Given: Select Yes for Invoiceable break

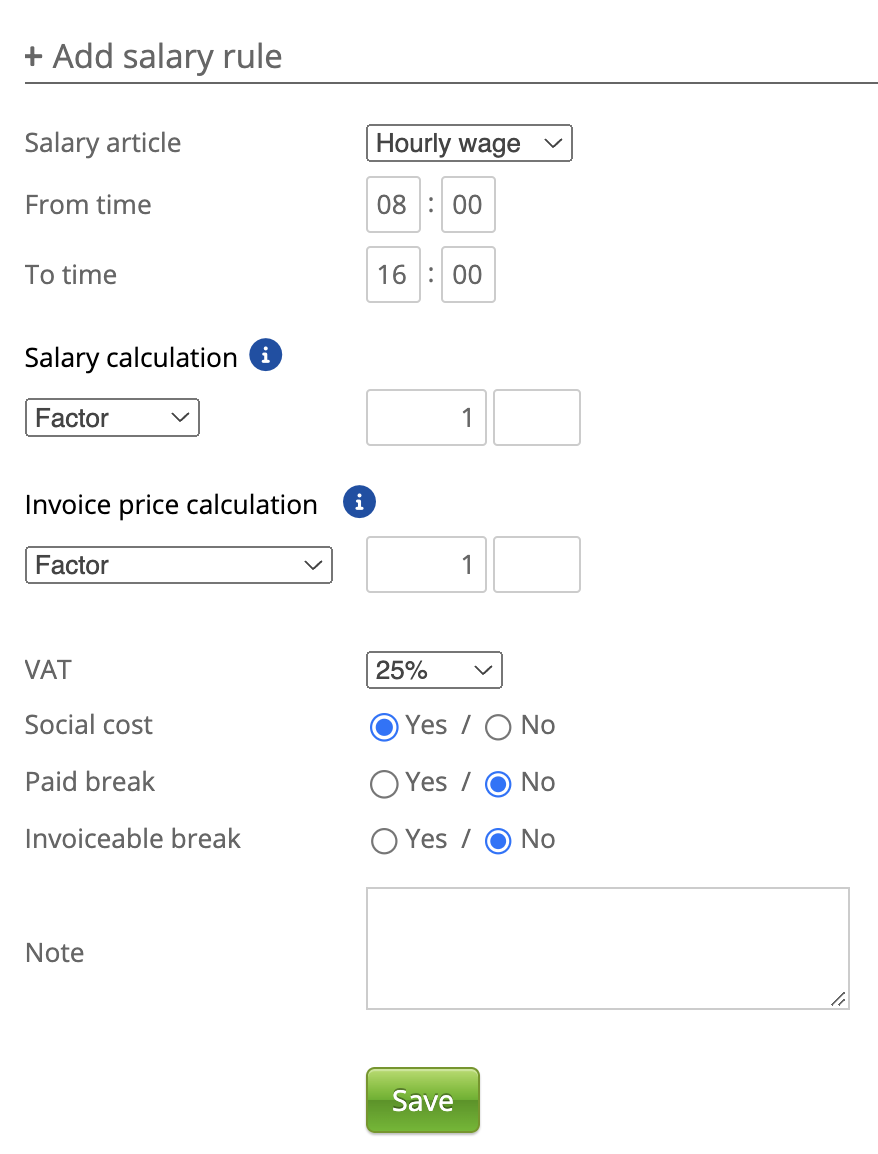Looking at the screenshot, I should 384,841.
